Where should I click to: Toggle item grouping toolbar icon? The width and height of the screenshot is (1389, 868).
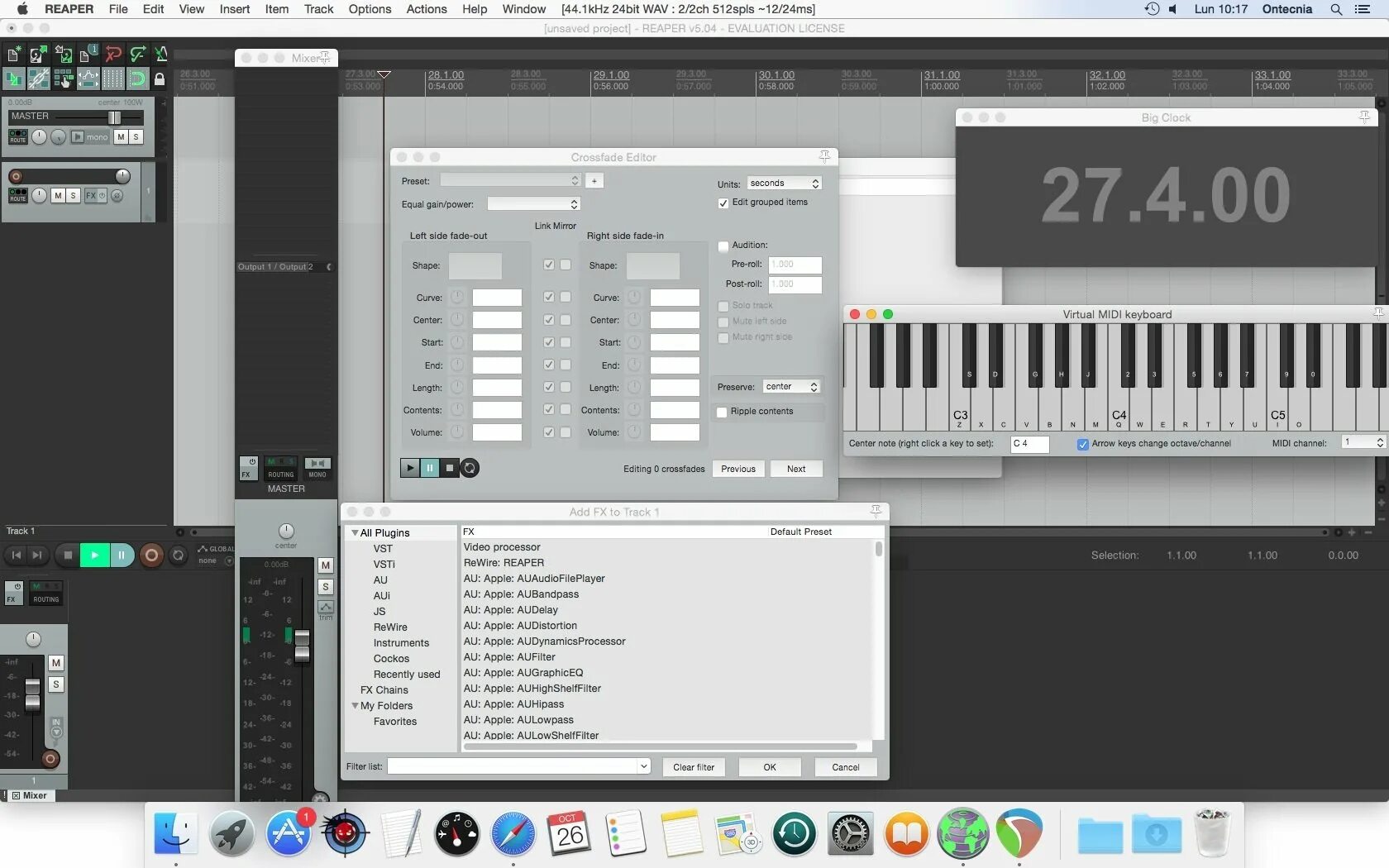[x=38, y=79]
